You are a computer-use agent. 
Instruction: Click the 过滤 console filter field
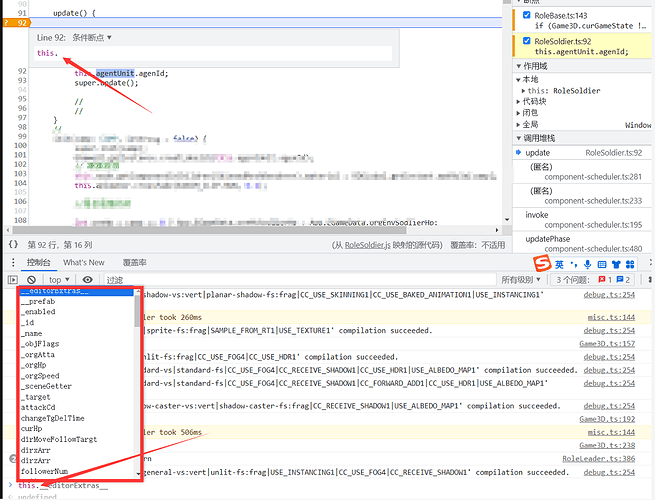click(x=300, y=279)
